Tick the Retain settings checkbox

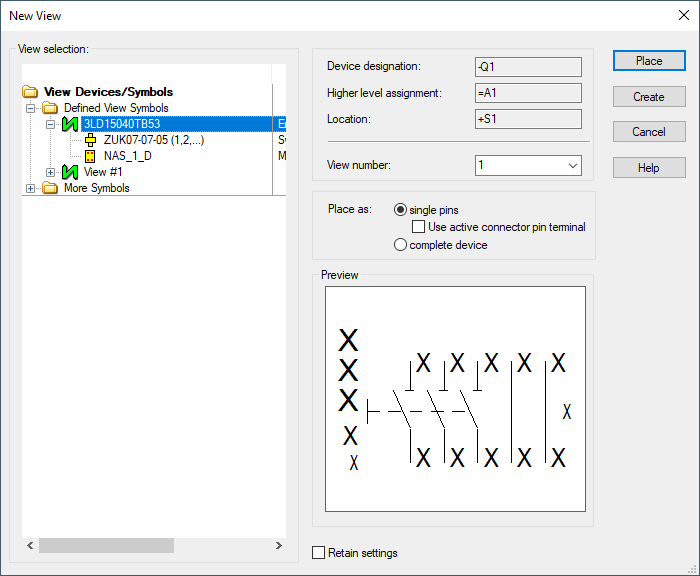(x=319, y=553)
